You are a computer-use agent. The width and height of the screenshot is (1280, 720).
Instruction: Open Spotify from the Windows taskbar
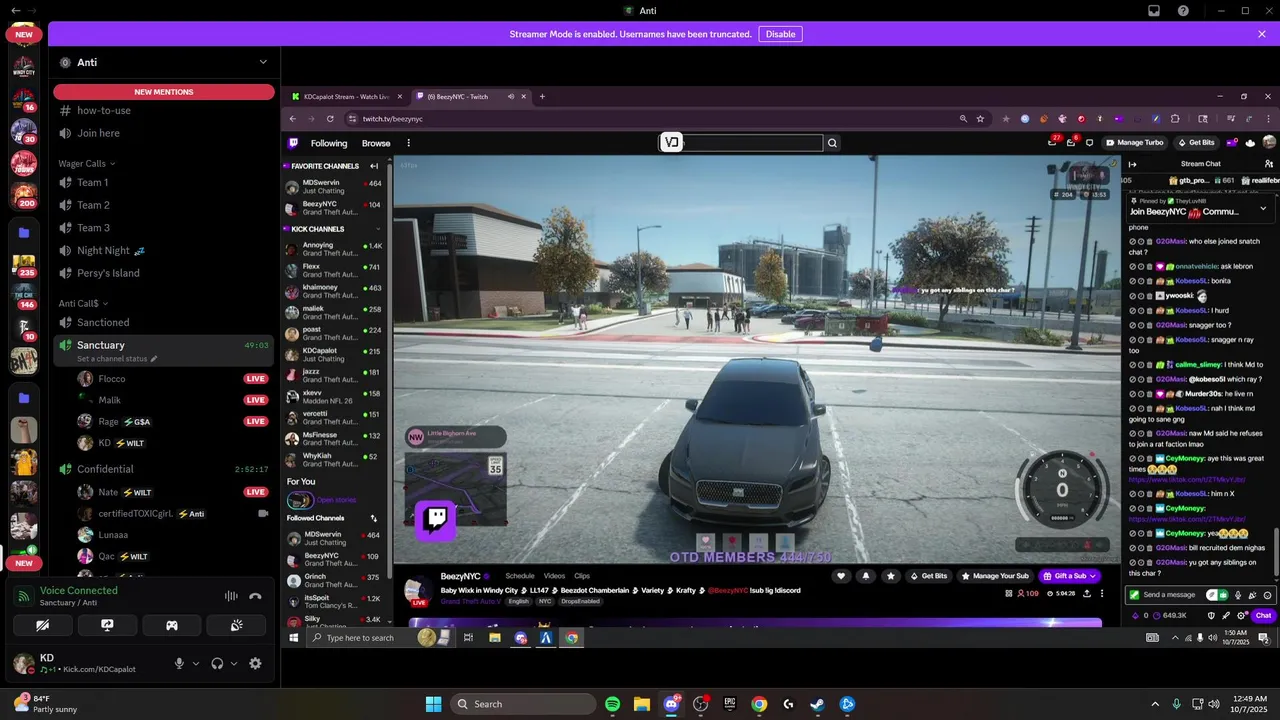[613, 704]
